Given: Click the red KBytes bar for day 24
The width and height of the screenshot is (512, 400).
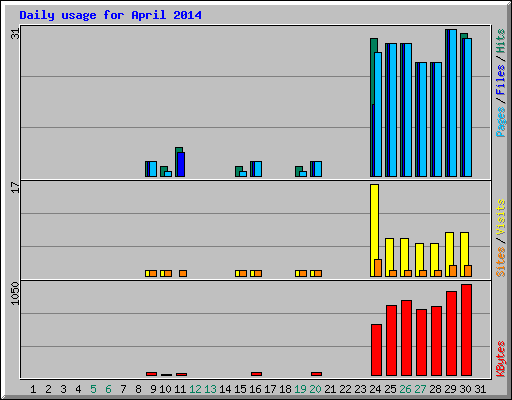Looking at the screenshot, I should (x=376, y=350).
